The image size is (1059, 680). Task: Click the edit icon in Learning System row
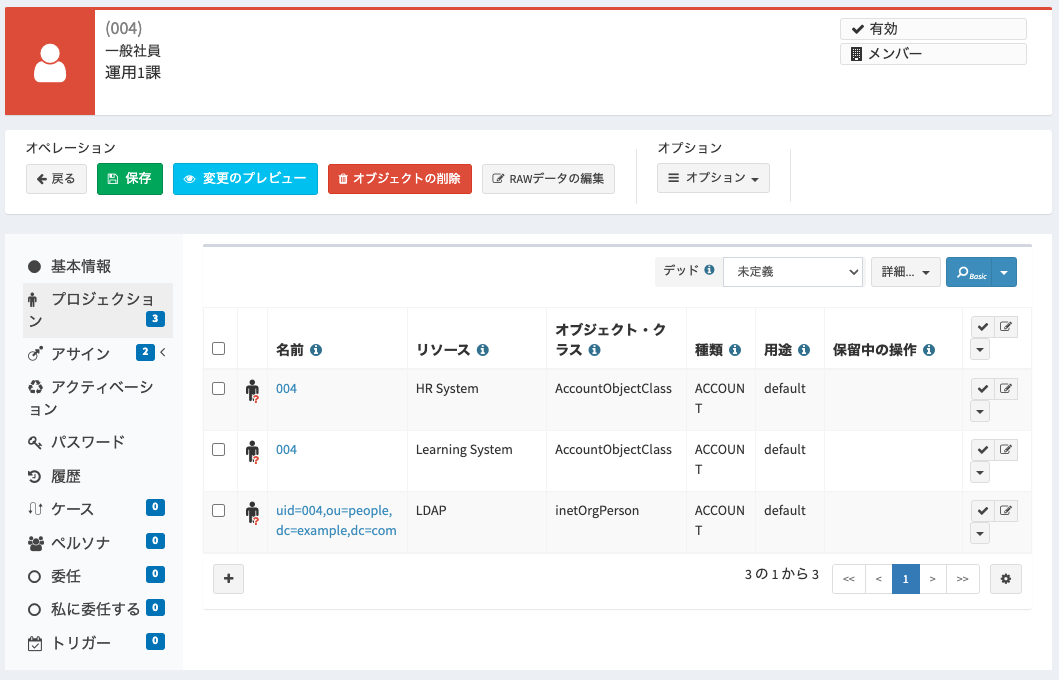1006,449
